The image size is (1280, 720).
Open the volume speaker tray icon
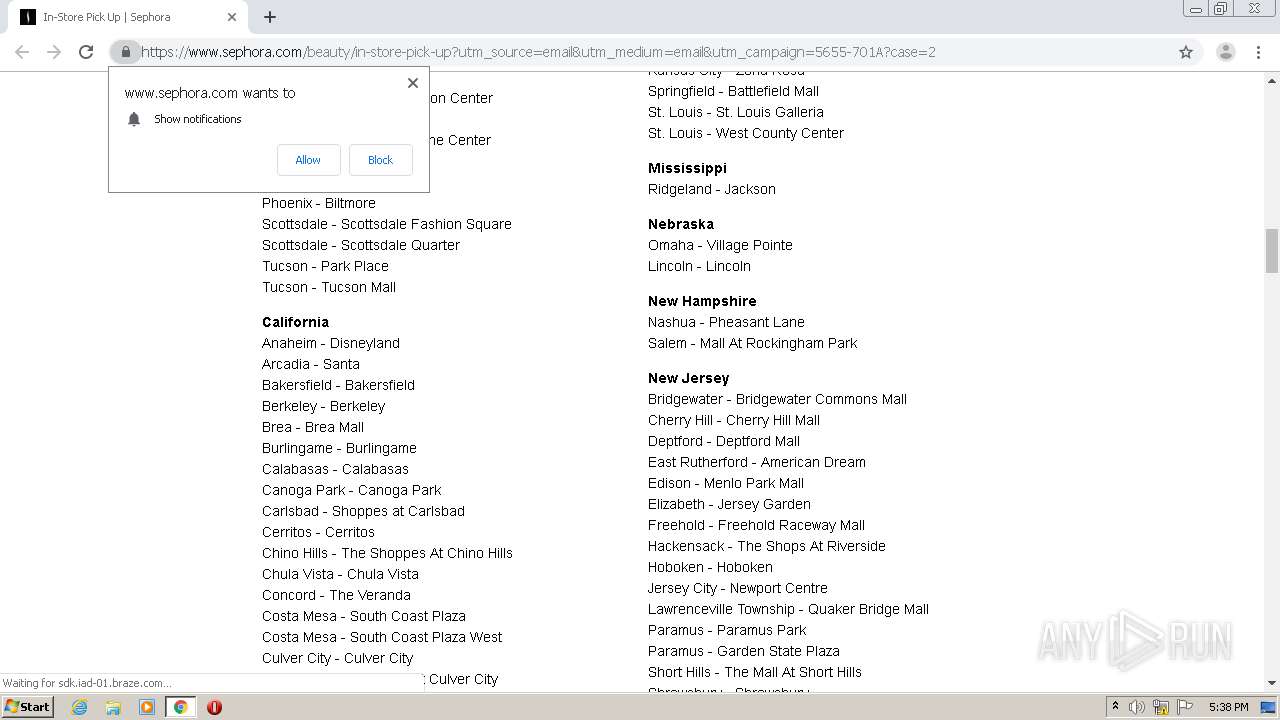tap(1137, 707)
